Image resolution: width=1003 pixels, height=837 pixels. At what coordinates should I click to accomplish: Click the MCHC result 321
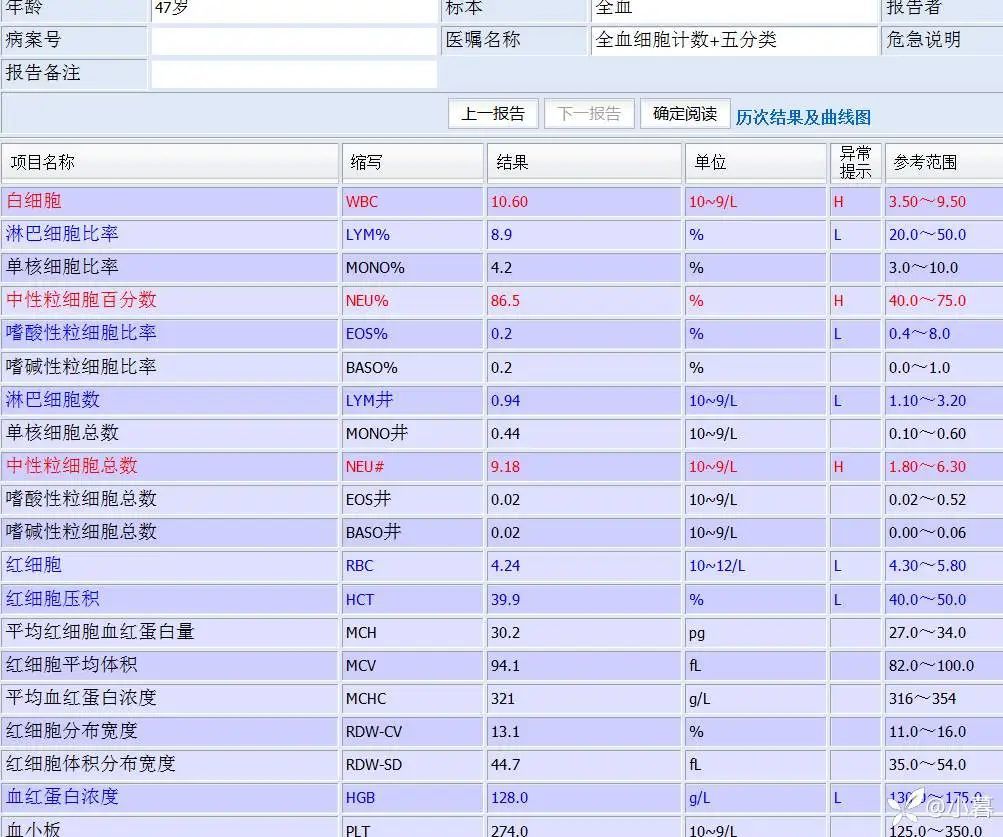coord(502,699)
